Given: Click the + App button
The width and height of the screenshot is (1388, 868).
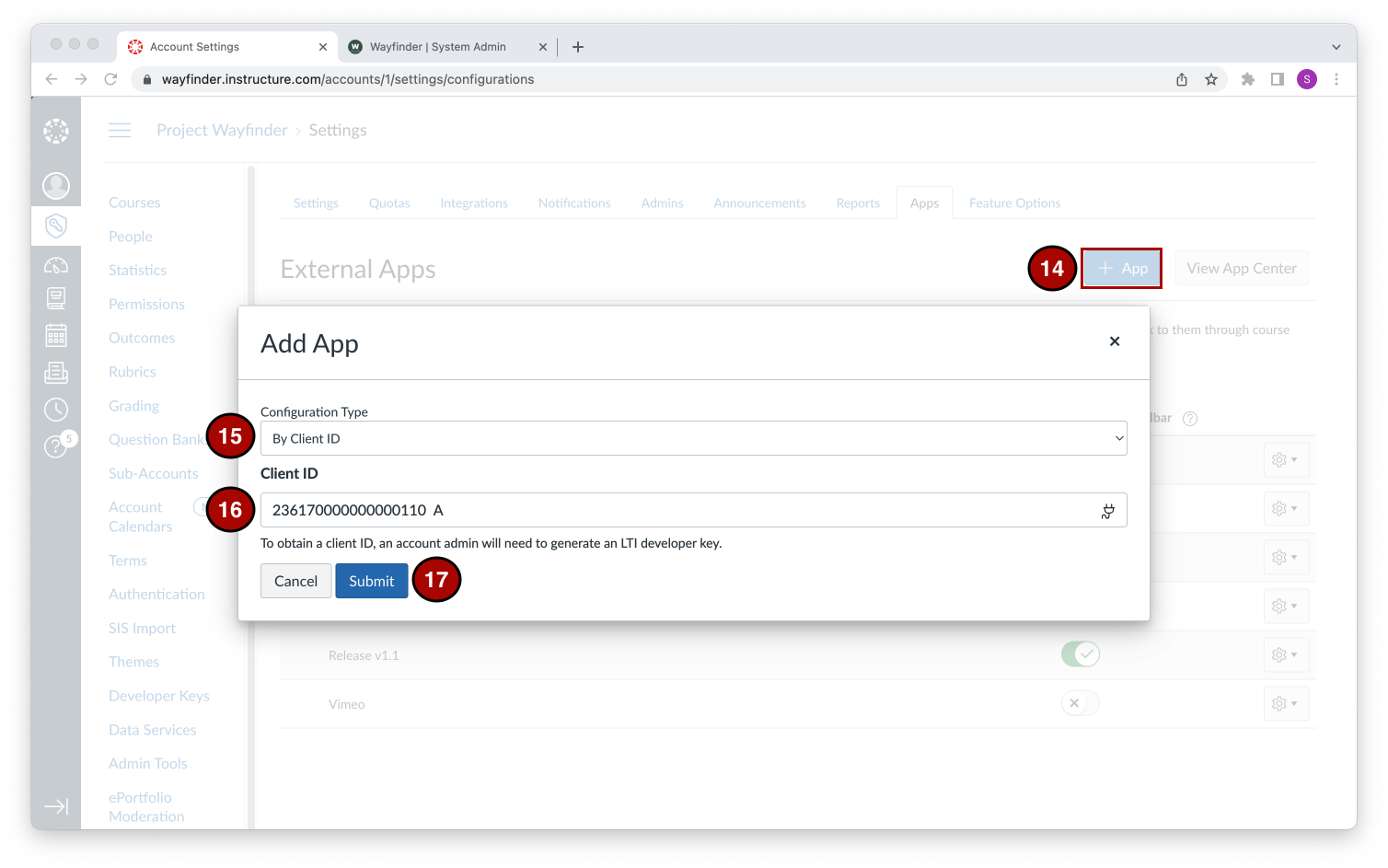Looking at the screenshot, I should coord(1121,269).
